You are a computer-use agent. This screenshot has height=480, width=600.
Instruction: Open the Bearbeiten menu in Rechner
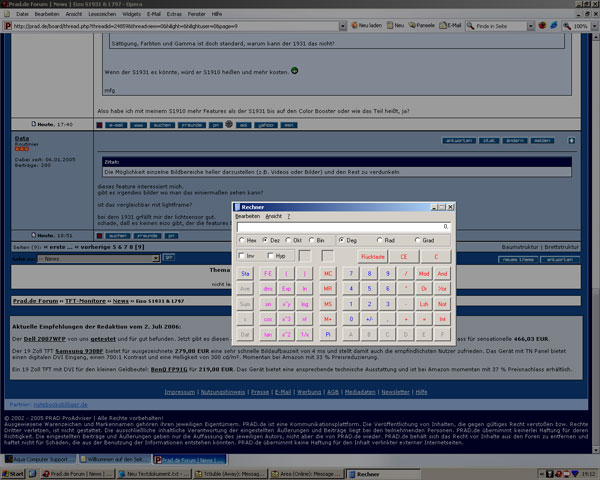pyautogui.click(x=247, y=216)
